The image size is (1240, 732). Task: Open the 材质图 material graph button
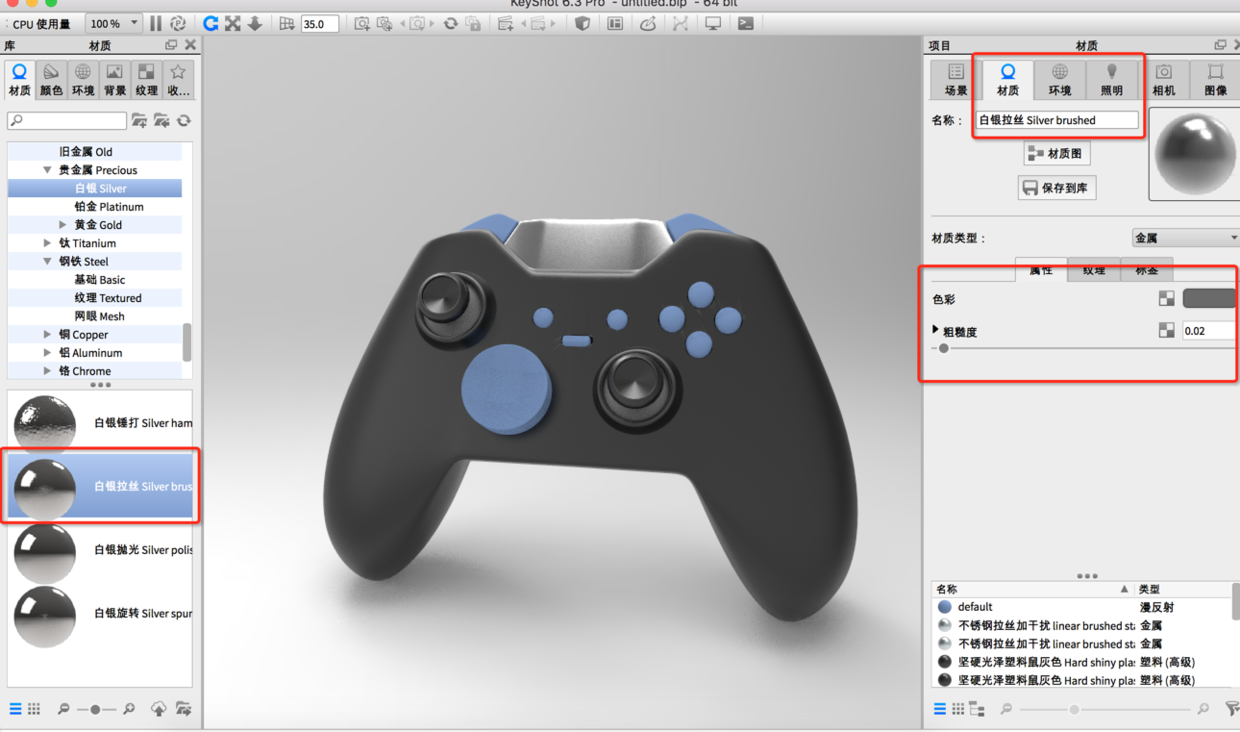click(1056, 153)
